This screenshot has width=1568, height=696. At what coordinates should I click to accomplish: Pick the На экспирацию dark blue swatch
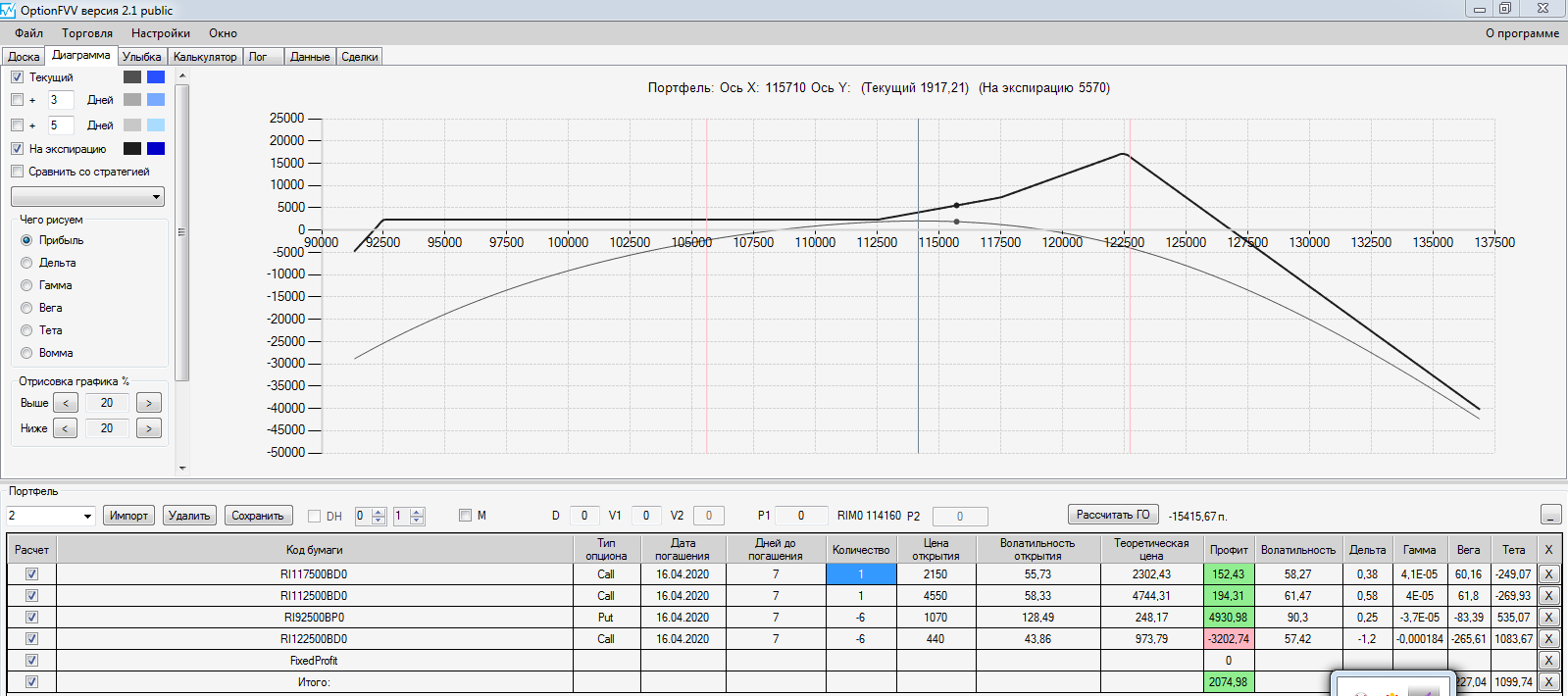(x=156, y=149)
